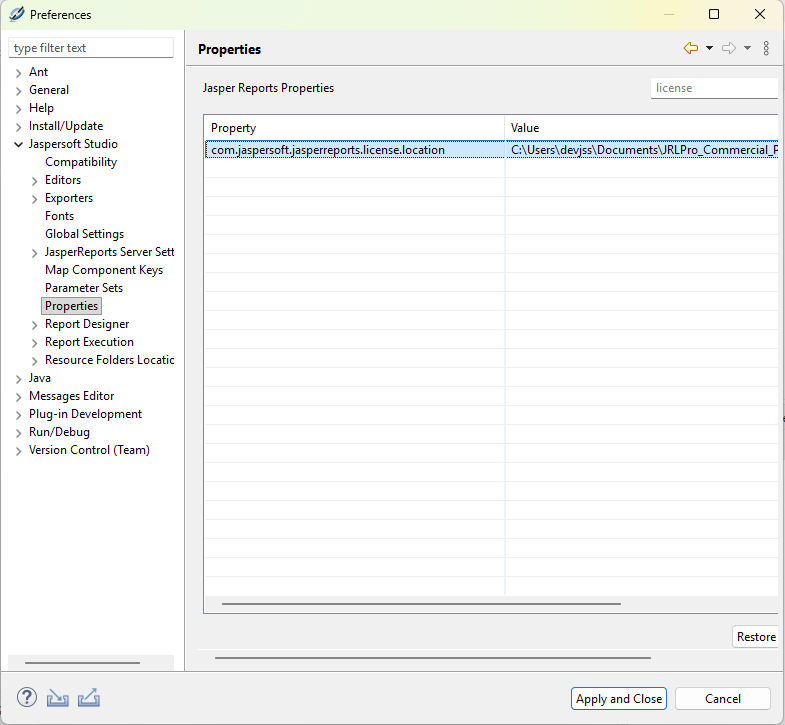Focus the type filter text field
785x725 pixels.
click(91, 48)
